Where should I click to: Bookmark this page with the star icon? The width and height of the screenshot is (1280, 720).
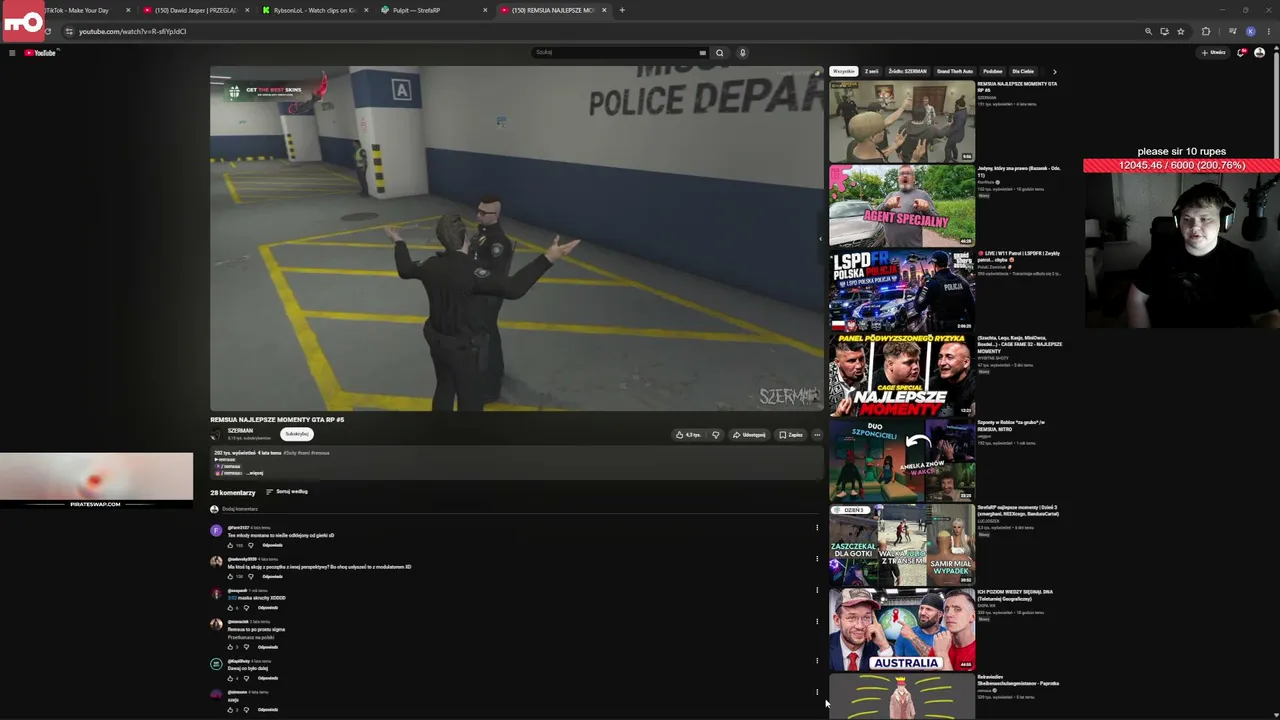pyautogui.click(x=1180, y=31)
